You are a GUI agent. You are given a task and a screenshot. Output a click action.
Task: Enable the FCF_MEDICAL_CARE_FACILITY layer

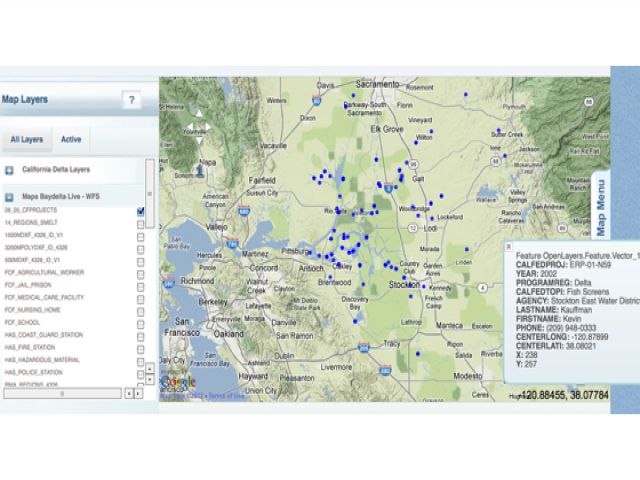click(140, 300)
